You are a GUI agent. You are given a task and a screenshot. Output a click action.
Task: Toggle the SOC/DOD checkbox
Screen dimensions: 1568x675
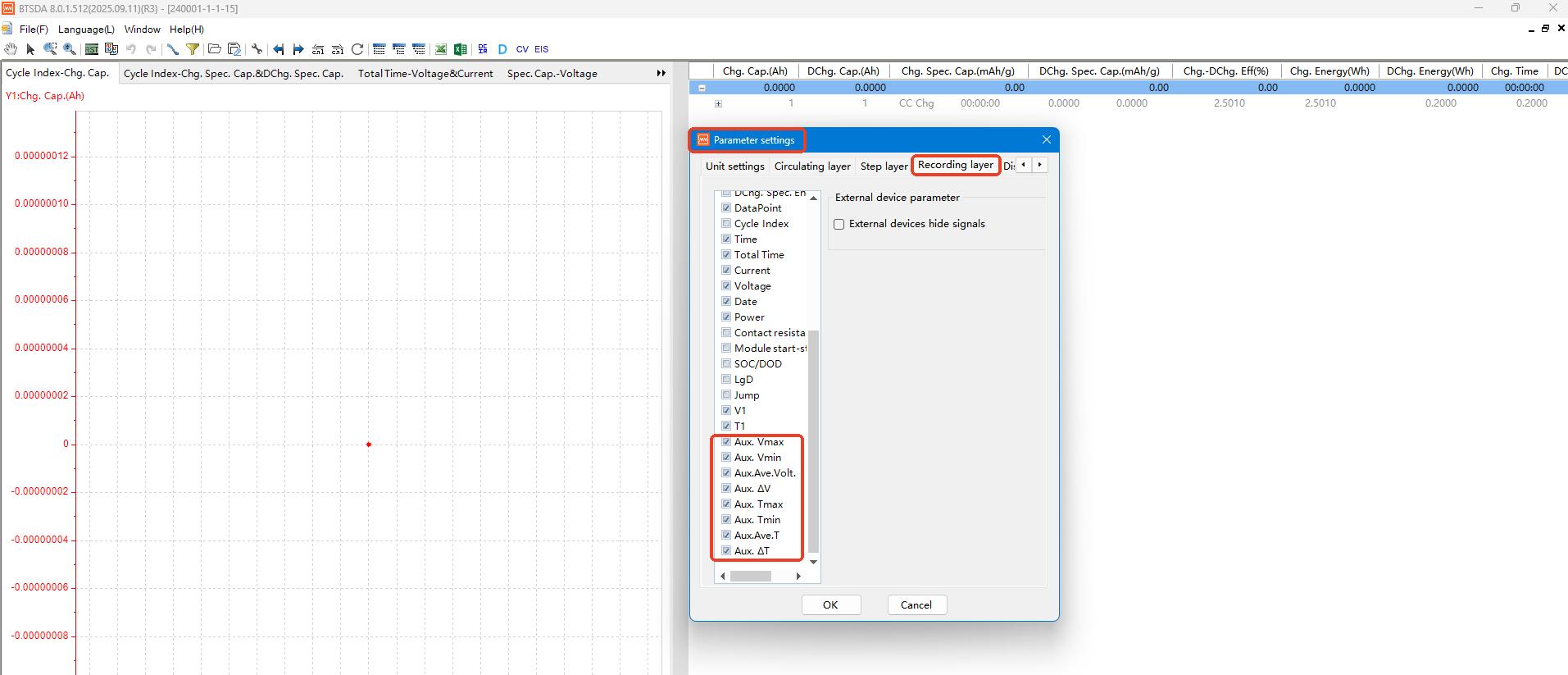[x=726, y=363]
